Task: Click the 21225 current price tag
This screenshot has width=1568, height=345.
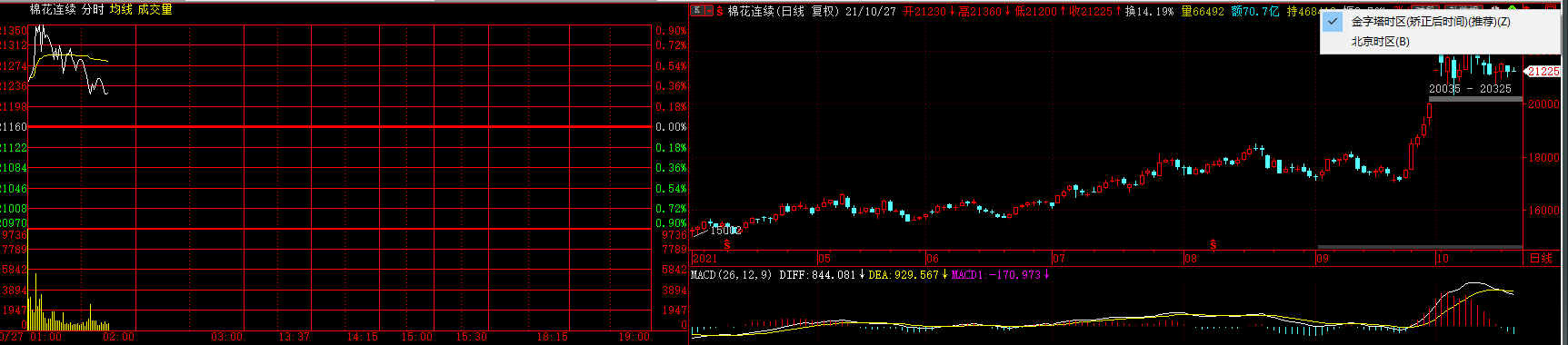Action: 1543,71
